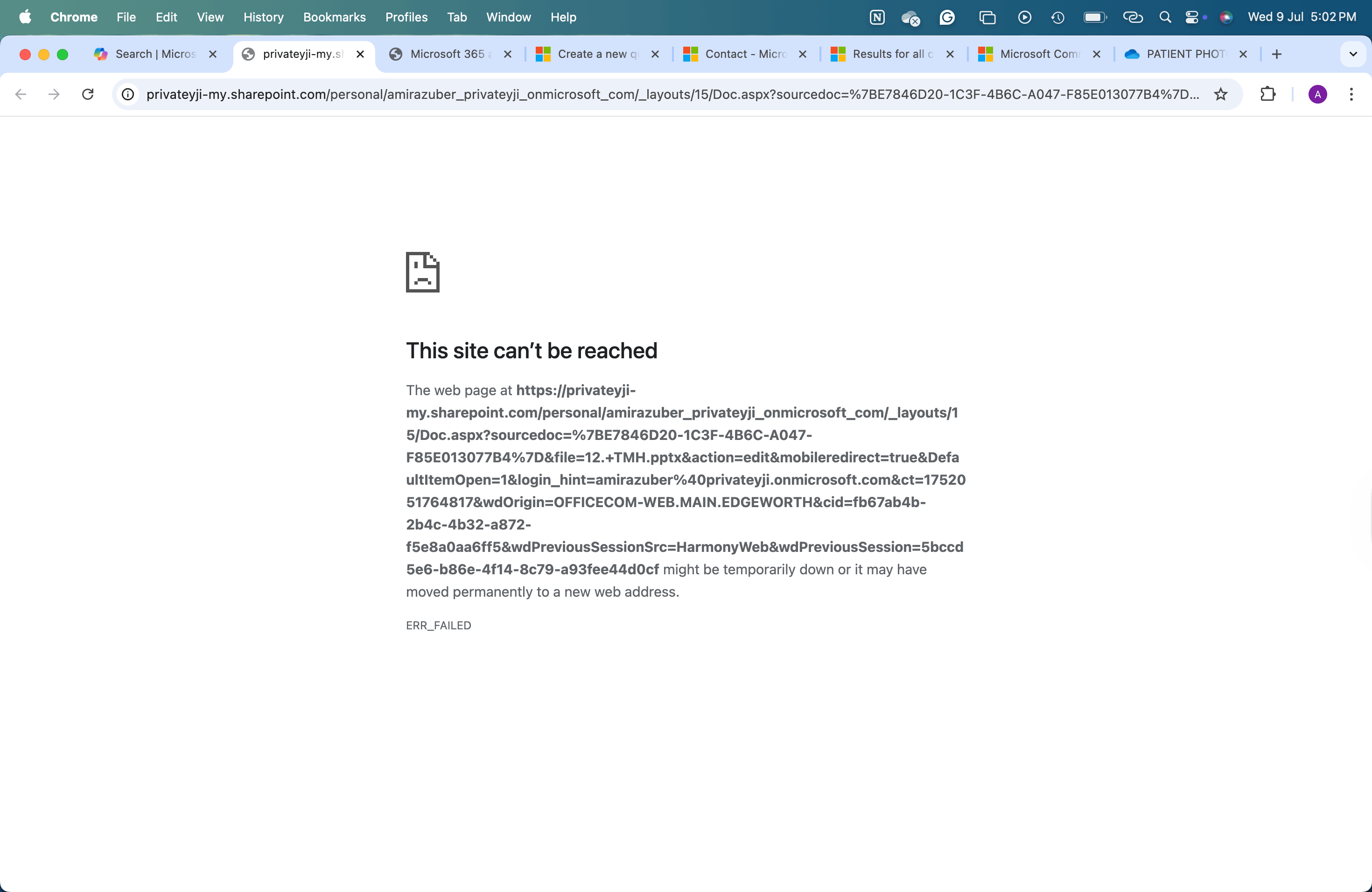Bookmark this page with the star icon

pyautogui.click(x=1221, y=94)
